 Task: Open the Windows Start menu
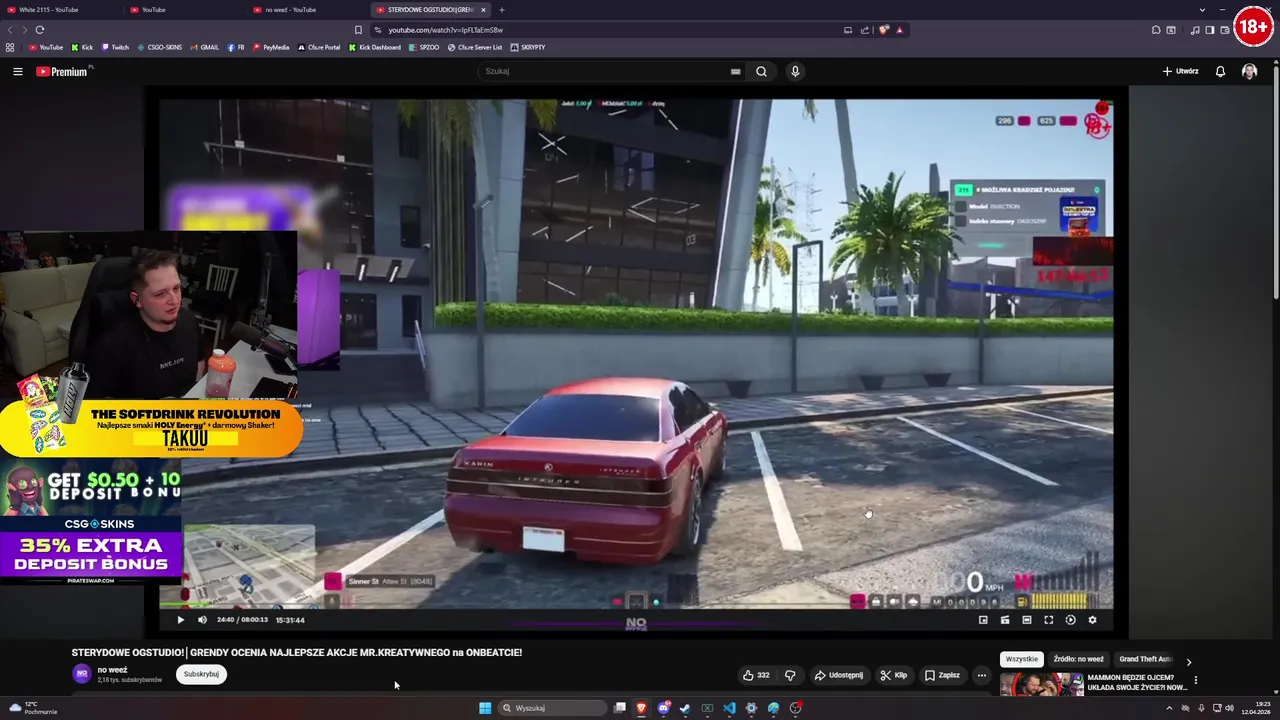(485, 708)
